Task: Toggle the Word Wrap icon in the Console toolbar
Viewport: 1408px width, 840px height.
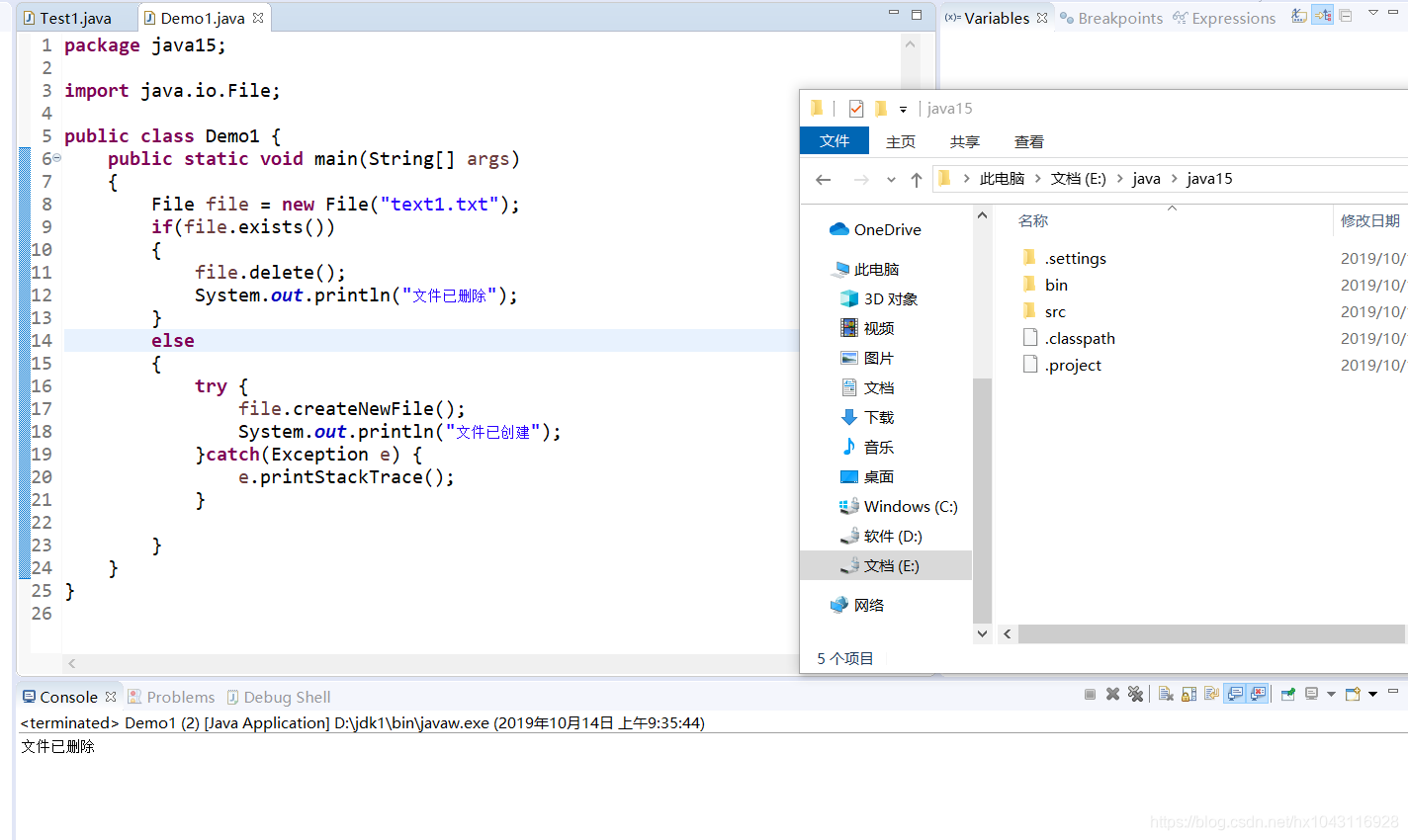Action: pos(1211,694)
